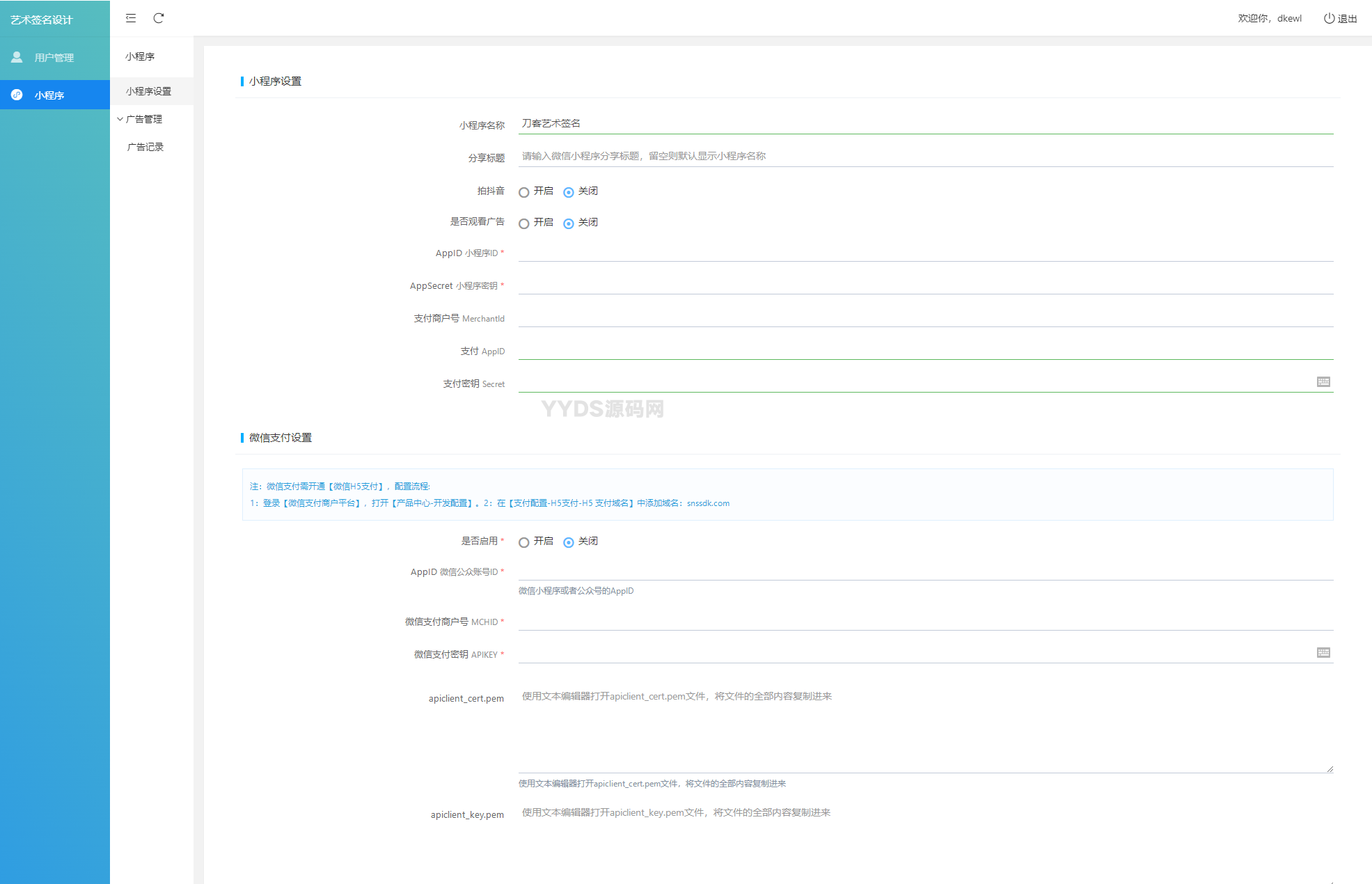Open 广告记录 submenu item
This screenshot has height=884, width=1372.
point(145,147)
